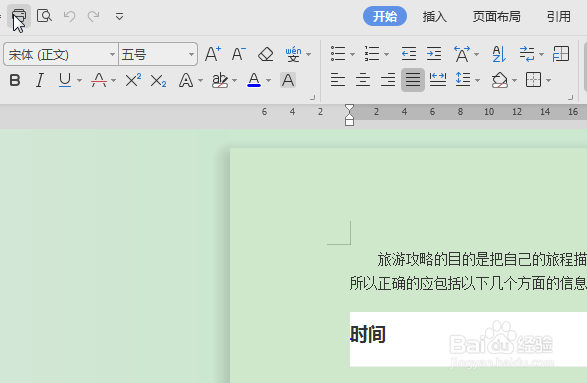587x383 pixels.
Task: Toggle justify alignment
Action: (x=413, y=80)
